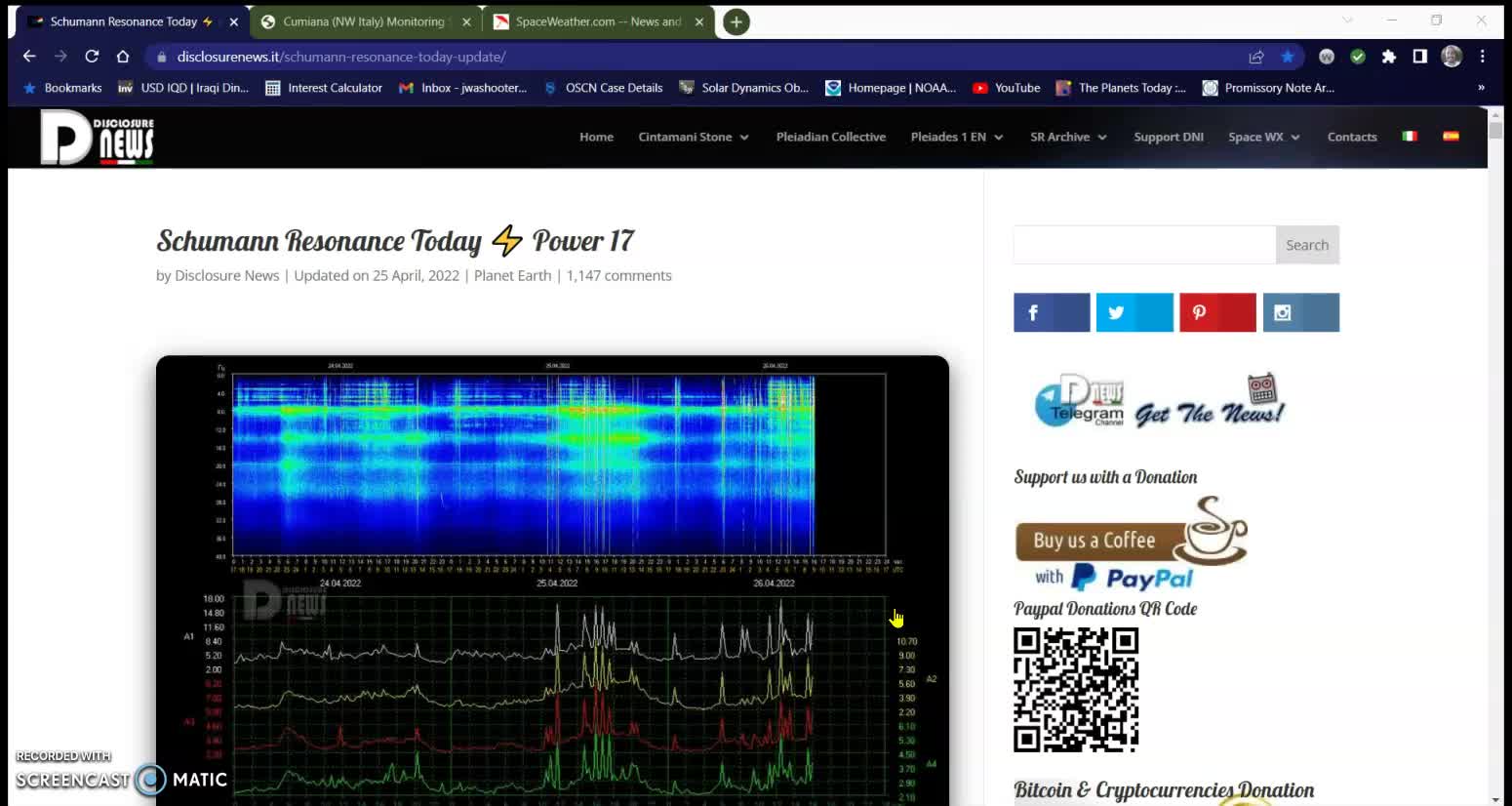Expand the SR Archive menu

(1068, 137)
